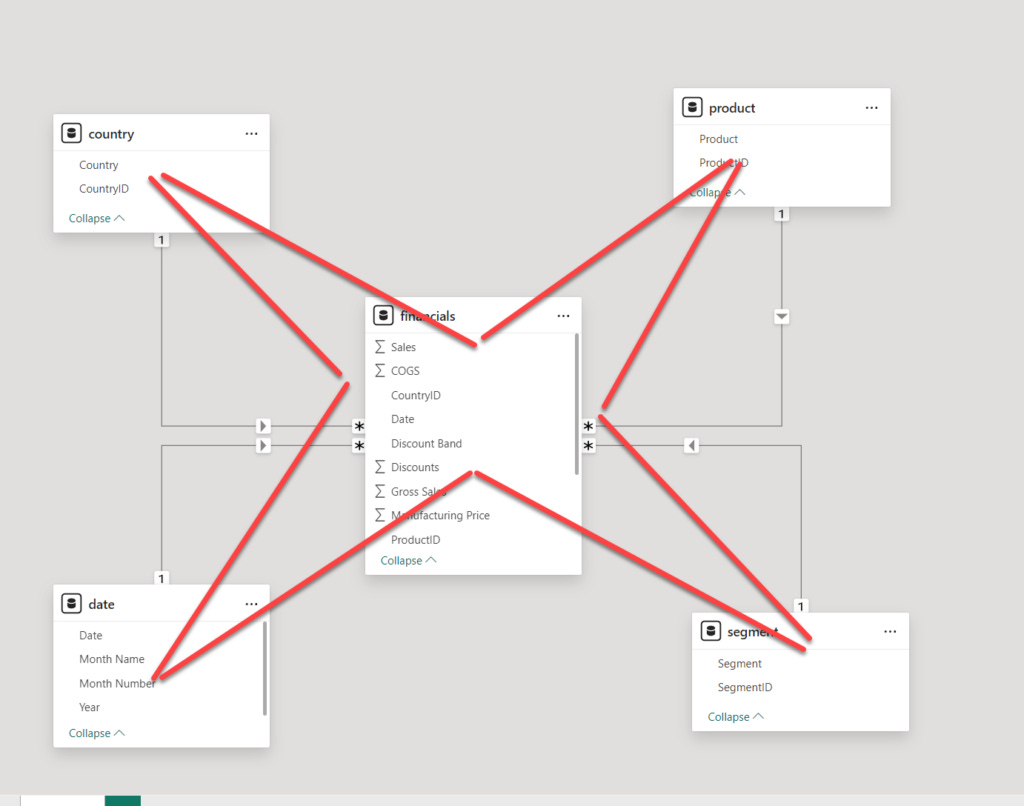Image resolution: width=1024 pixels, height=806 pixels.
Task: Select the product table header title
Action: click(732, 108)
